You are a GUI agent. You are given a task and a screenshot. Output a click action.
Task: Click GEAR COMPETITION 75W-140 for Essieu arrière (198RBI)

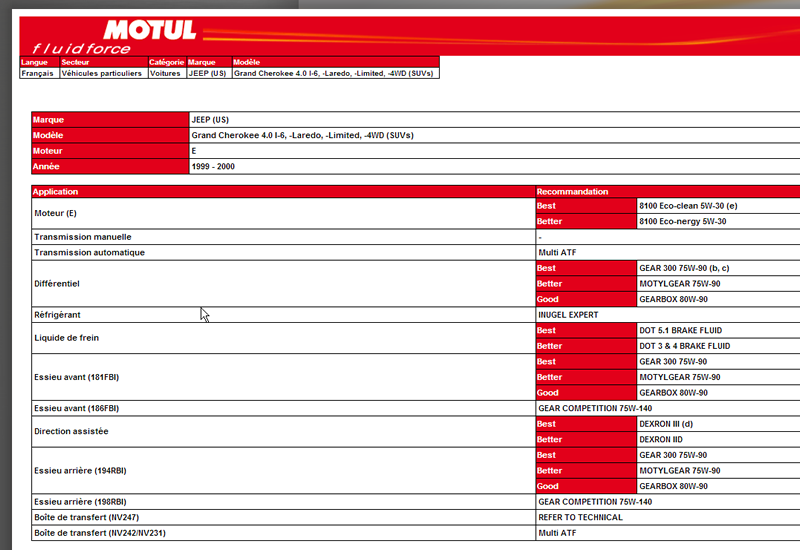[x=595, y=502]
